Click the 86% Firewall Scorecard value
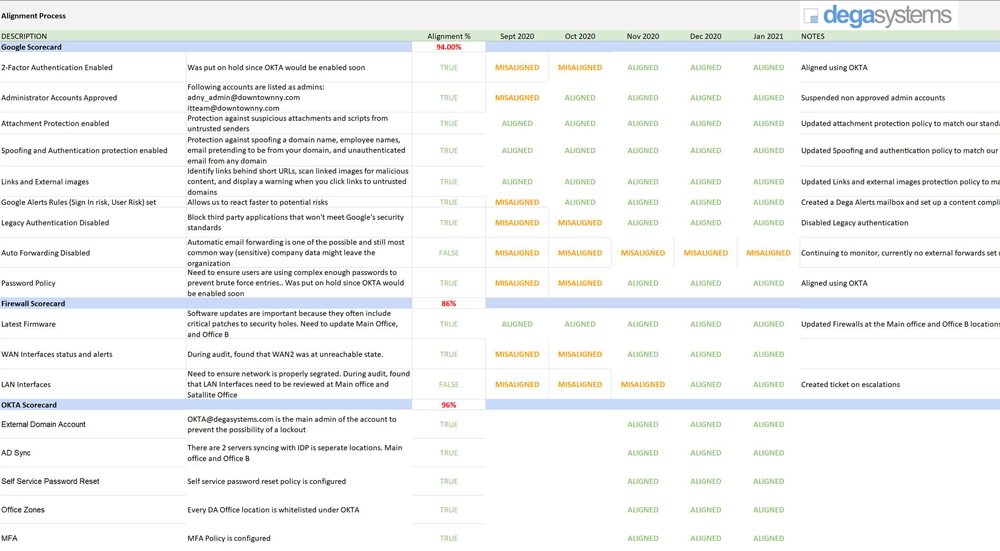Screen dimensions: 1000x551 tap(448, 304)
